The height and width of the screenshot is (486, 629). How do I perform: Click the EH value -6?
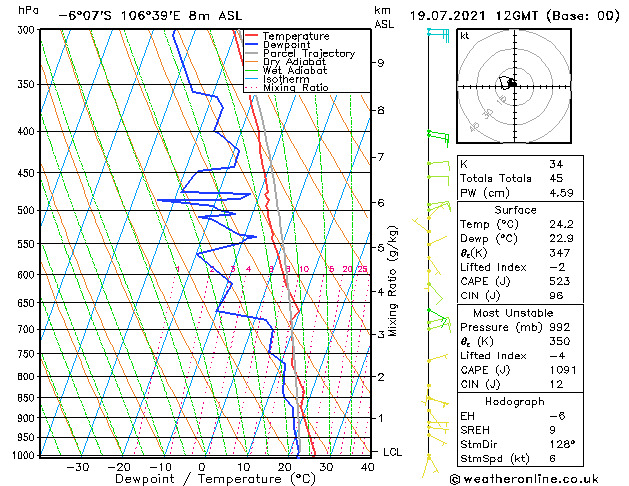(557, 416)
